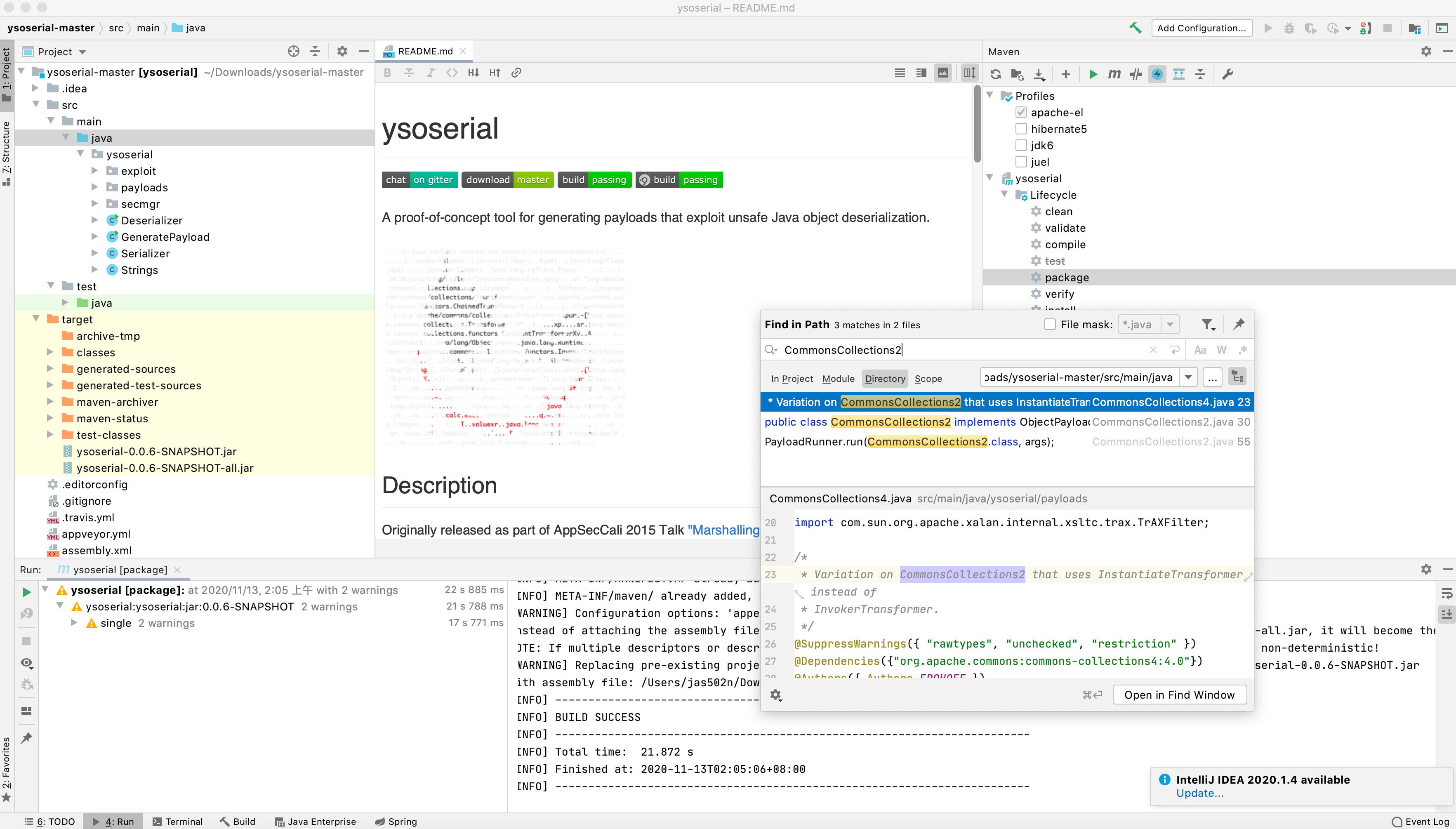Select the Scope tab in Find
Viewport: 1456px width, 829px height.
coord(928,379)
